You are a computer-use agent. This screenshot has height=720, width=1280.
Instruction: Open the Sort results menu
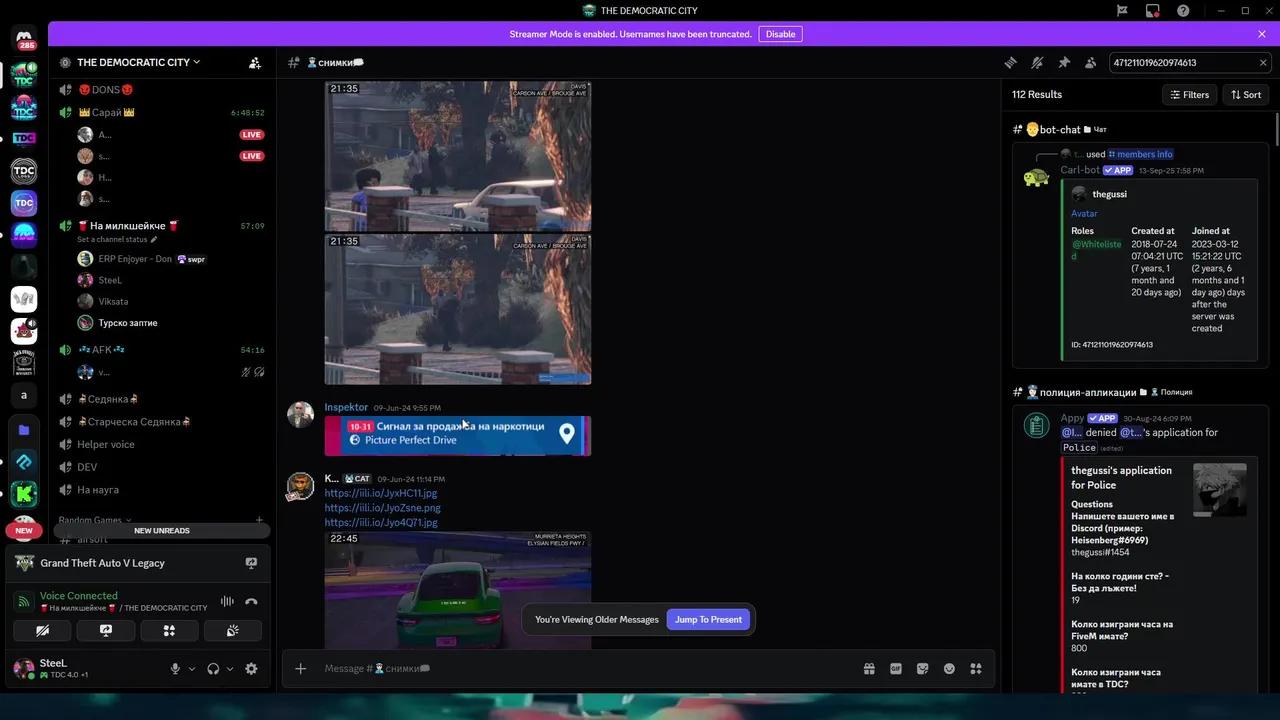[x=1246, y=94]
